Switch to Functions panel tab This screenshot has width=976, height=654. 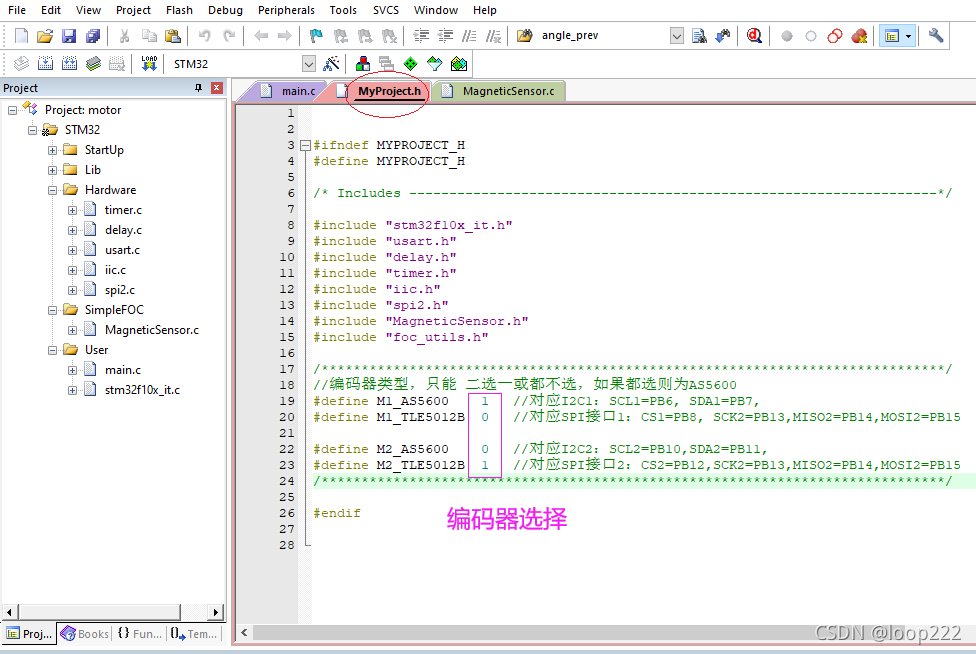(139, 633)
